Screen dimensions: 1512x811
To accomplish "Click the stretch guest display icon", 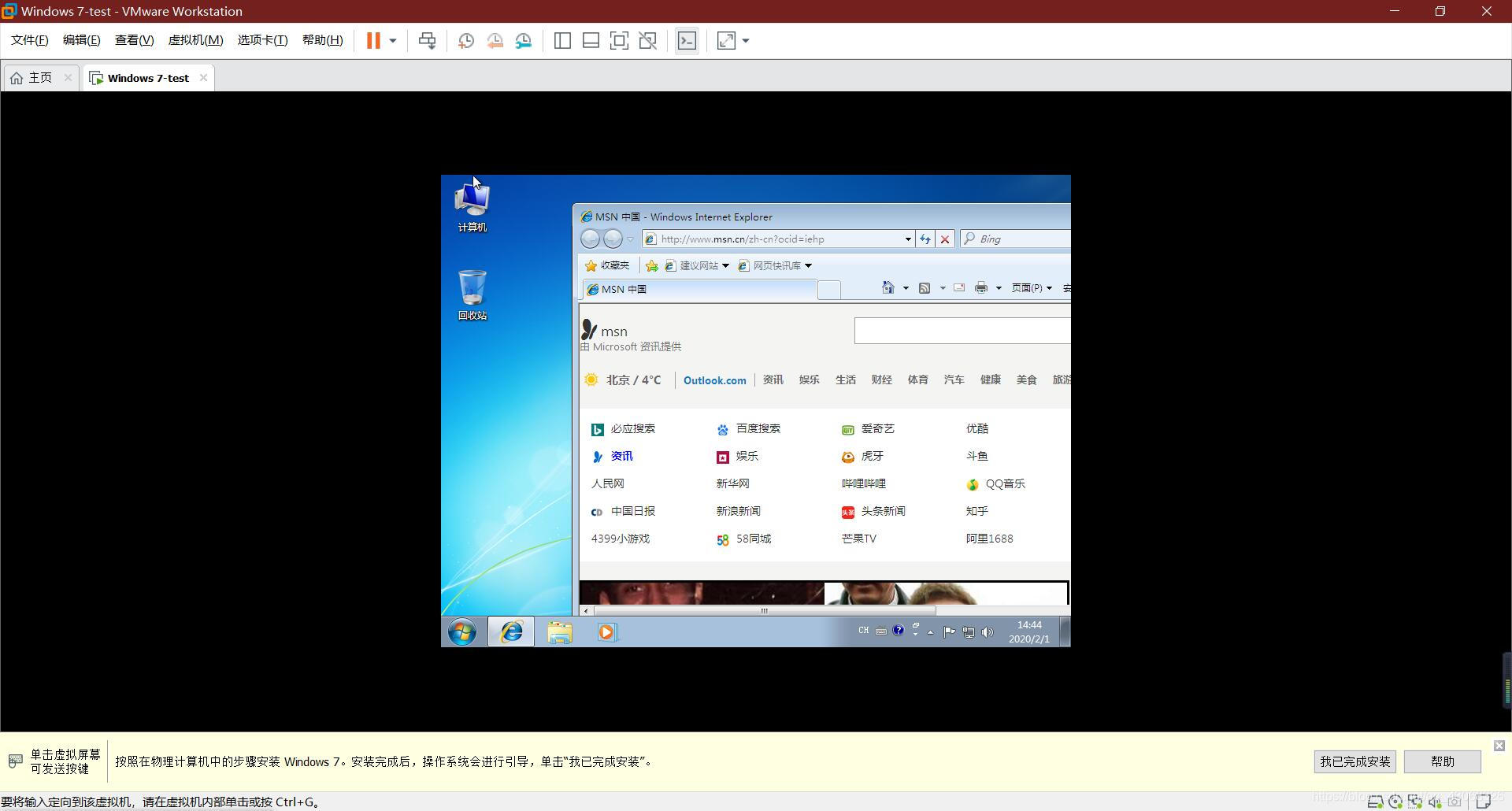I will [x=726, y=41].
